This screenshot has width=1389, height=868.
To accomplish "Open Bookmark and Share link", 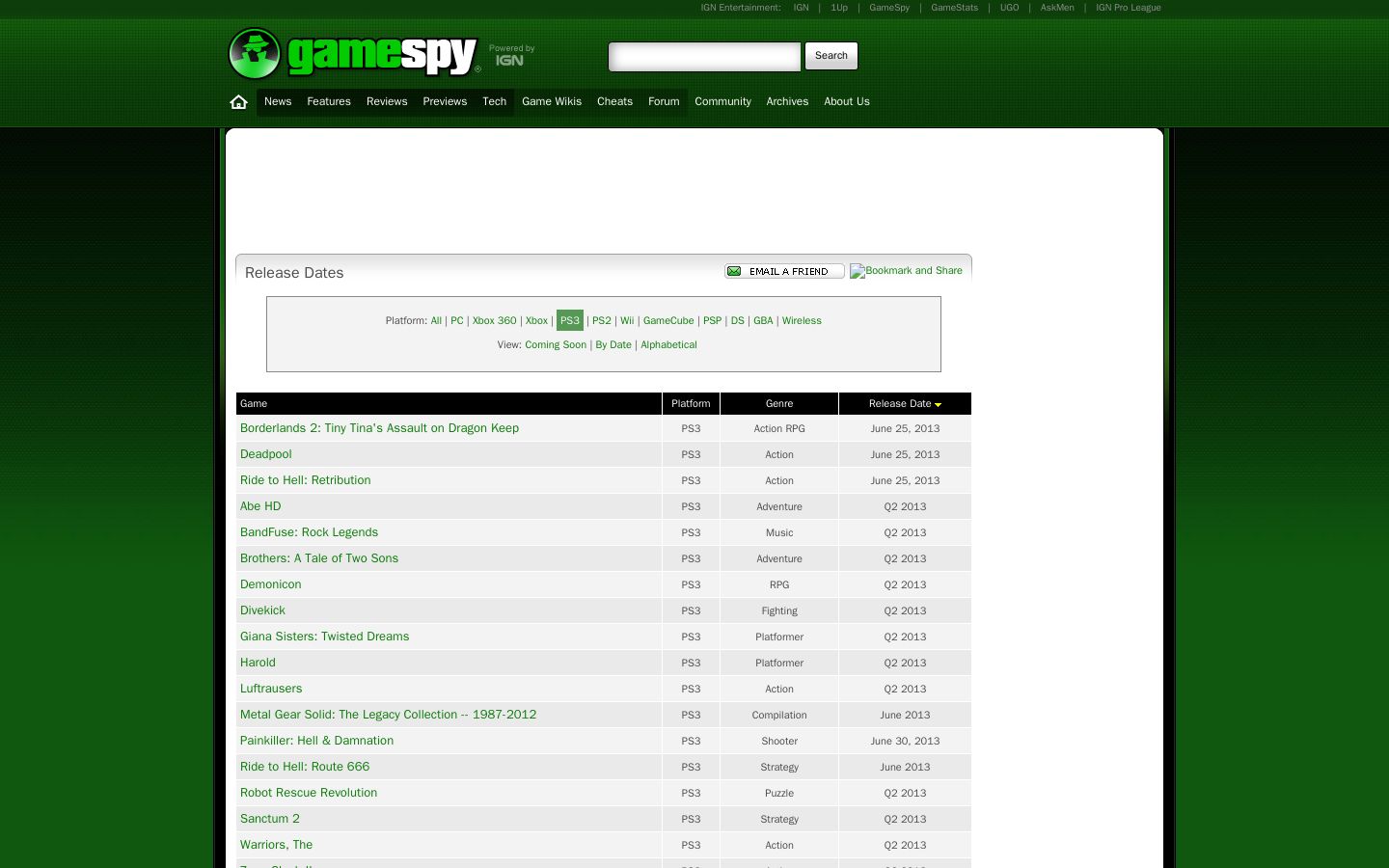I will tap(906, 271).
